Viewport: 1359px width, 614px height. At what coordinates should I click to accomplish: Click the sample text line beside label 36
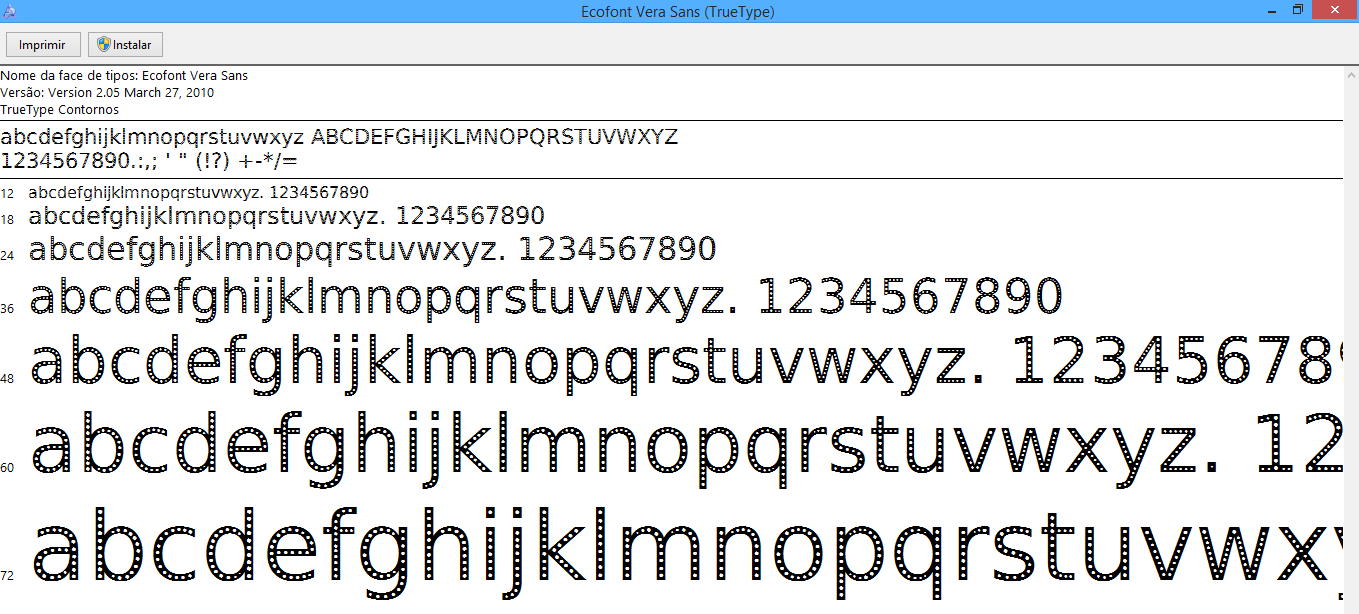[546, 299]
